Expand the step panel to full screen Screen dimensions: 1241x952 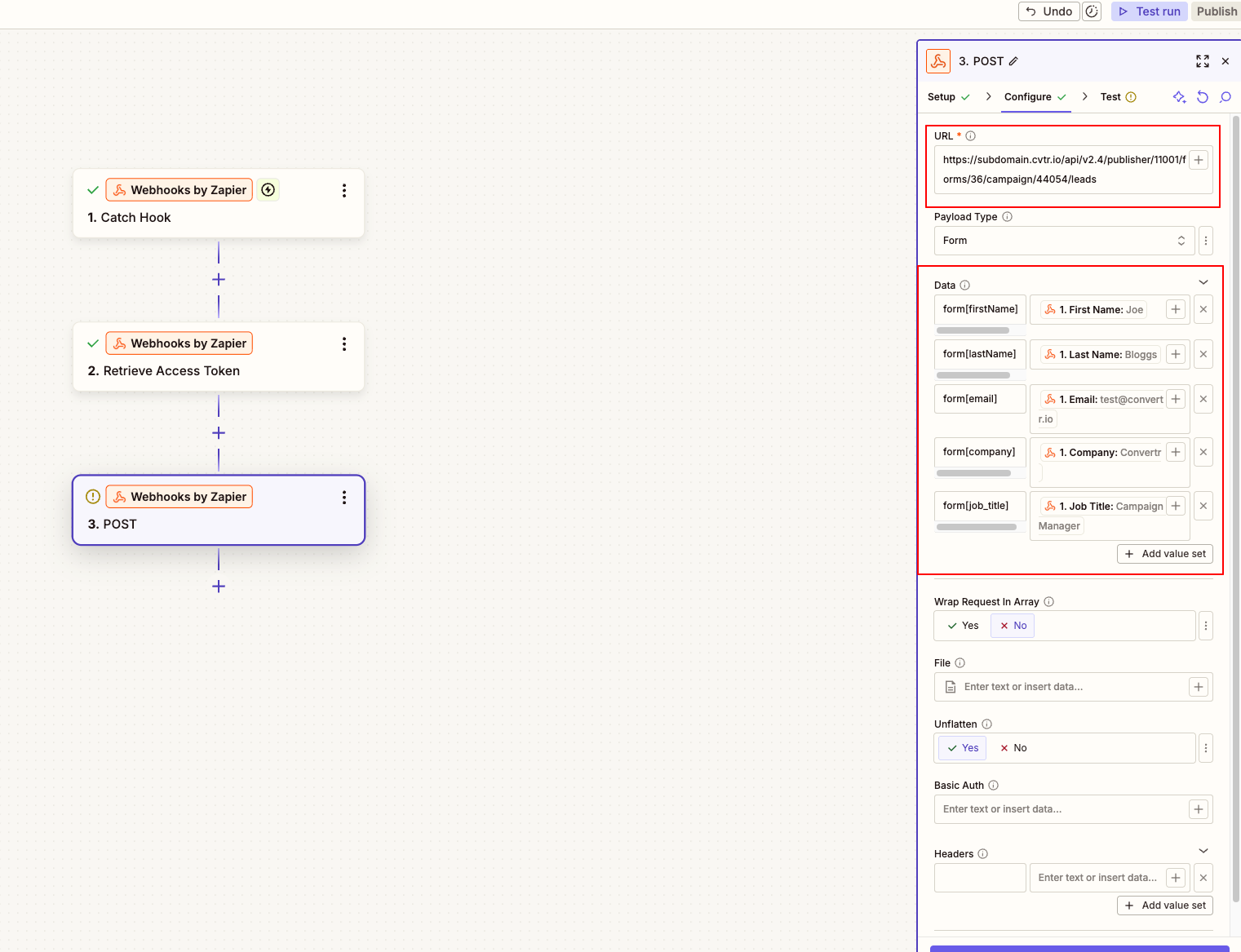click(x=1203, y=61)
